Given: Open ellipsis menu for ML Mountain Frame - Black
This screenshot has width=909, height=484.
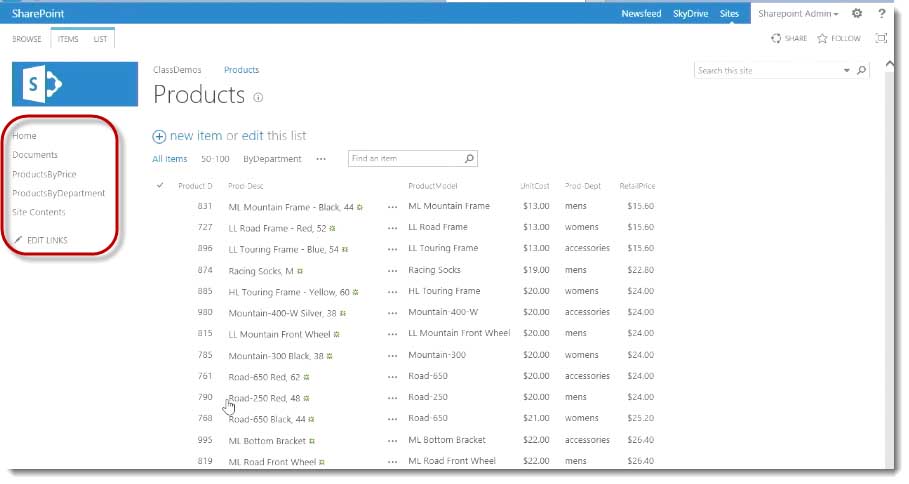Looking at the screenshot, I should click(392, 207).
